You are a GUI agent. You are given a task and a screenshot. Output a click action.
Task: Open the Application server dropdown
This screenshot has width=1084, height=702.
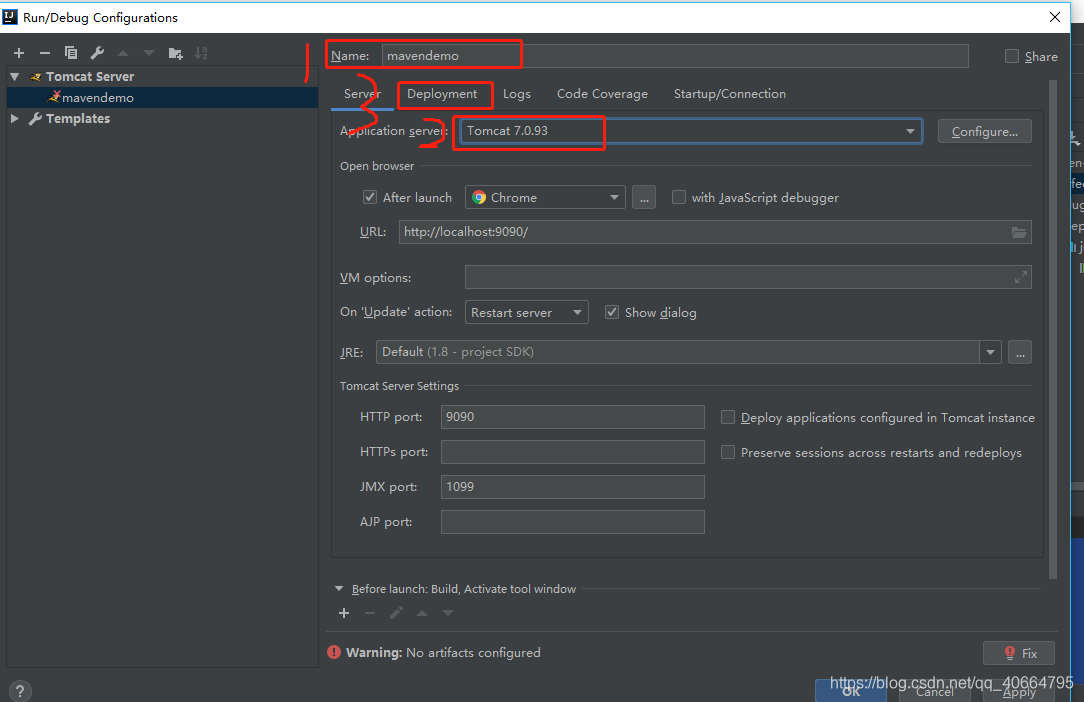point(910,131)
